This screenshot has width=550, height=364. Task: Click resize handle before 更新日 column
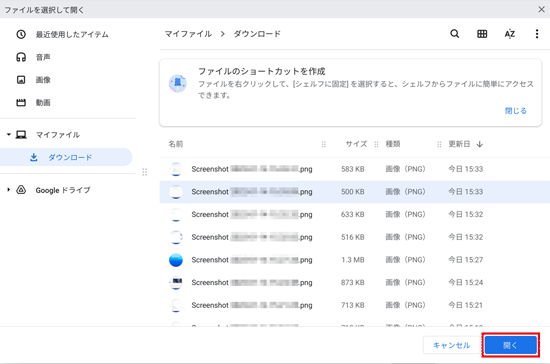click(439, 144)
